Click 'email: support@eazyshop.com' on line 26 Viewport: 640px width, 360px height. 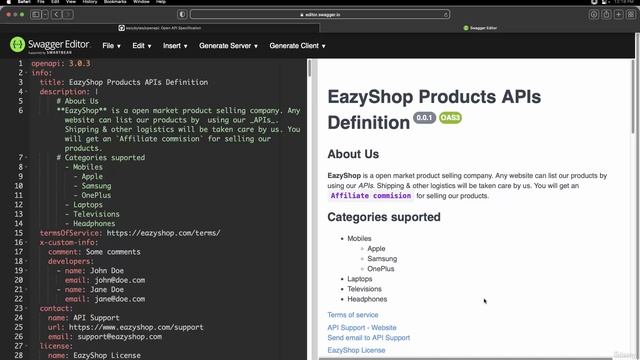(x=105, y=337)
